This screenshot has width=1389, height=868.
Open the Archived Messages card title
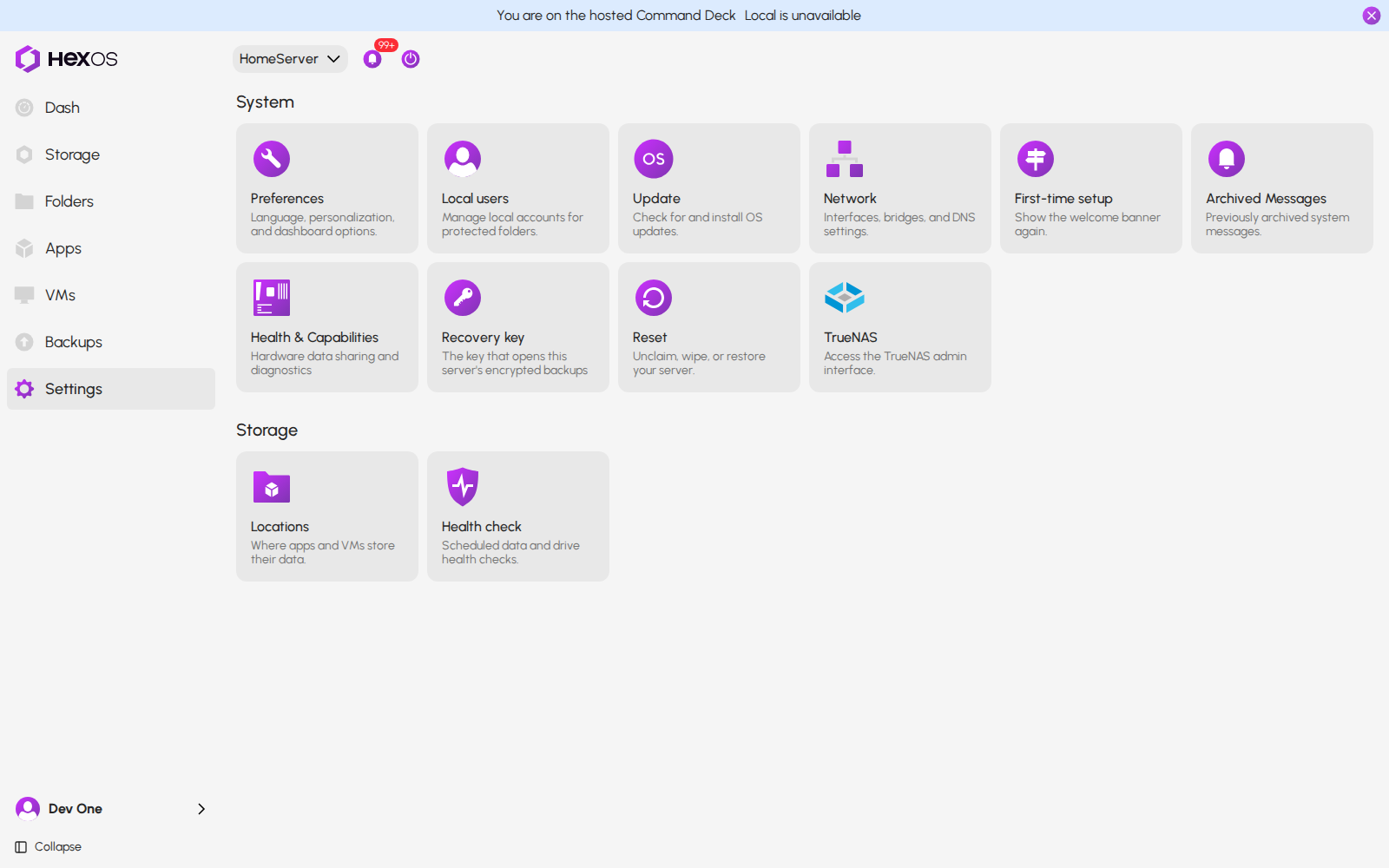pos(1266,199)
